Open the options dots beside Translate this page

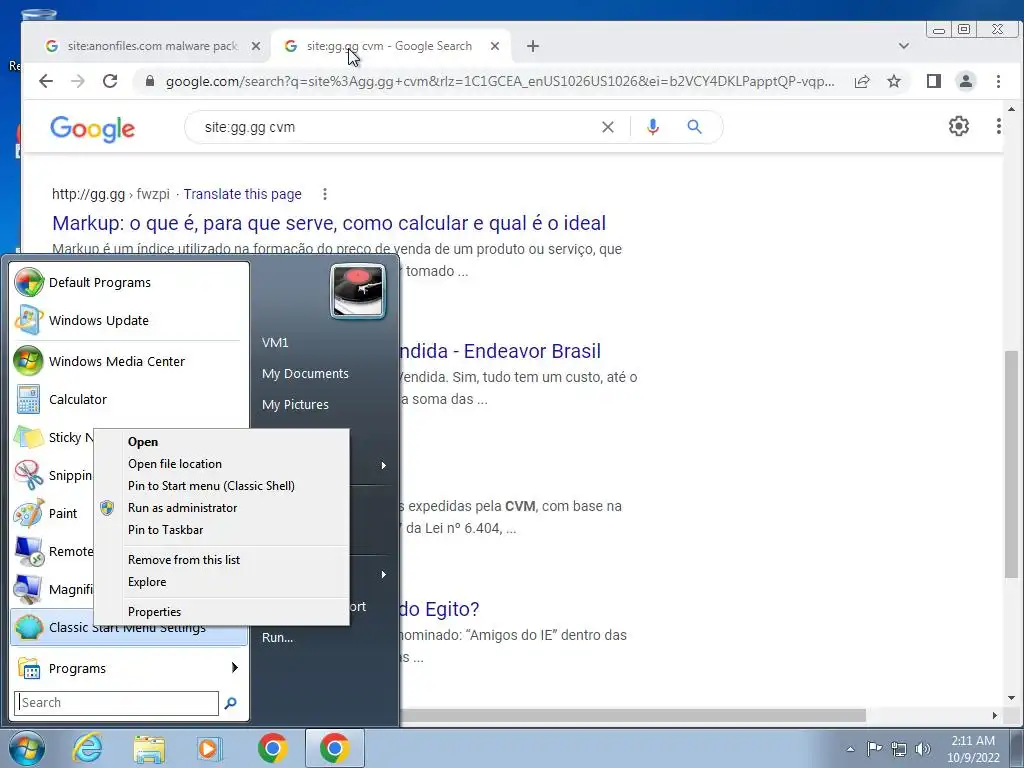(x=325, y=194)
